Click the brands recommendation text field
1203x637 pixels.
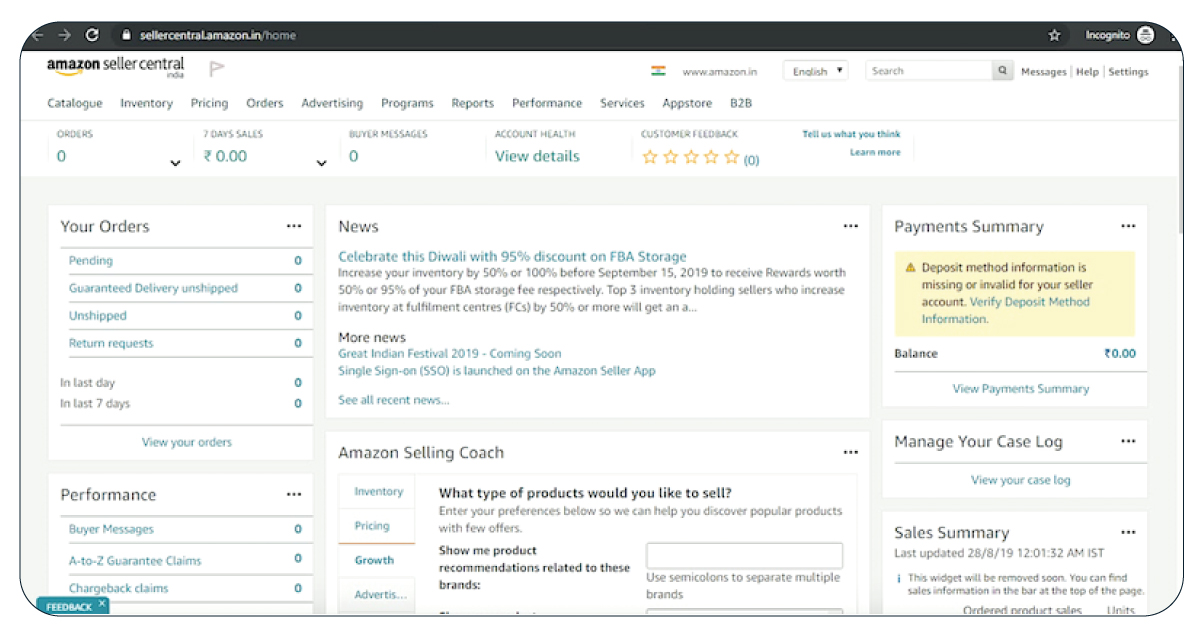[744, 556]
